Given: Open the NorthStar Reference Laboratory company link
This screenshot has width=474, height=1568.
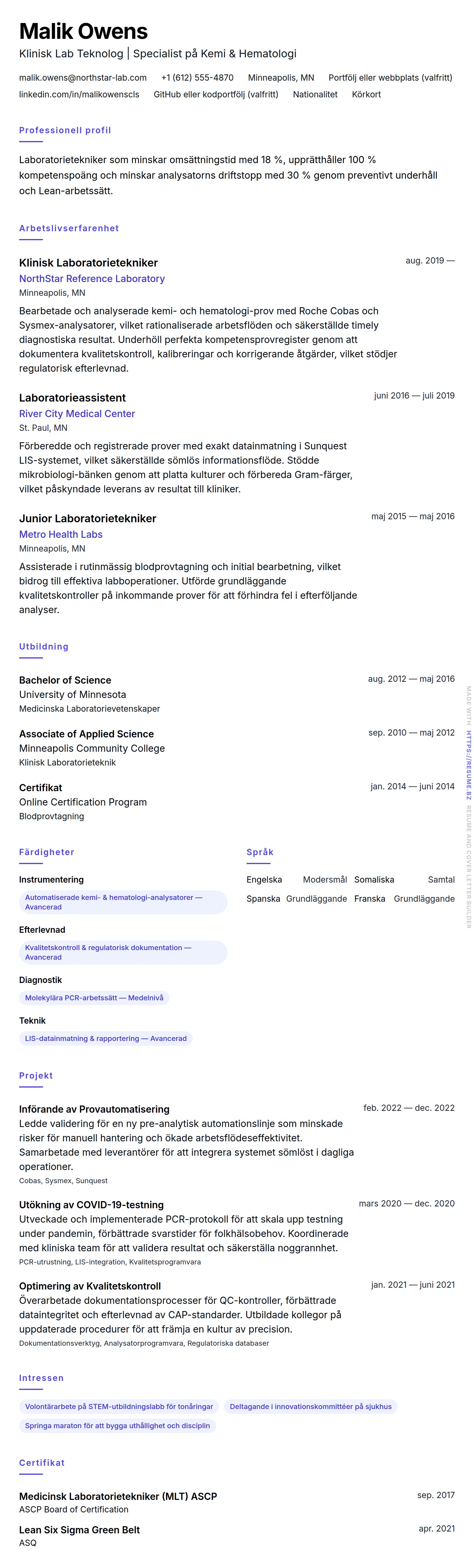Looking at the screenshot, I should [x=92, y=279].
